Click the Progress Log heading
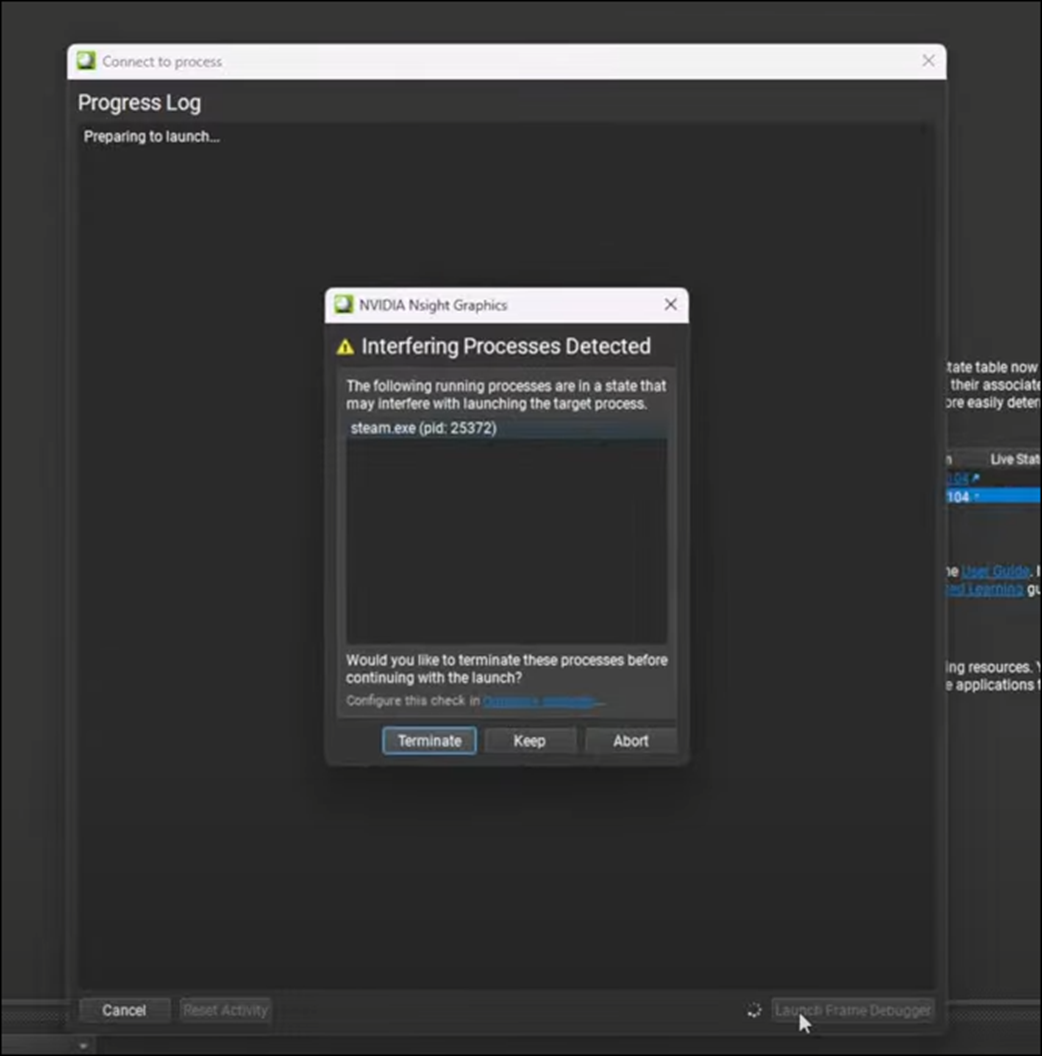 pos(139,102)
